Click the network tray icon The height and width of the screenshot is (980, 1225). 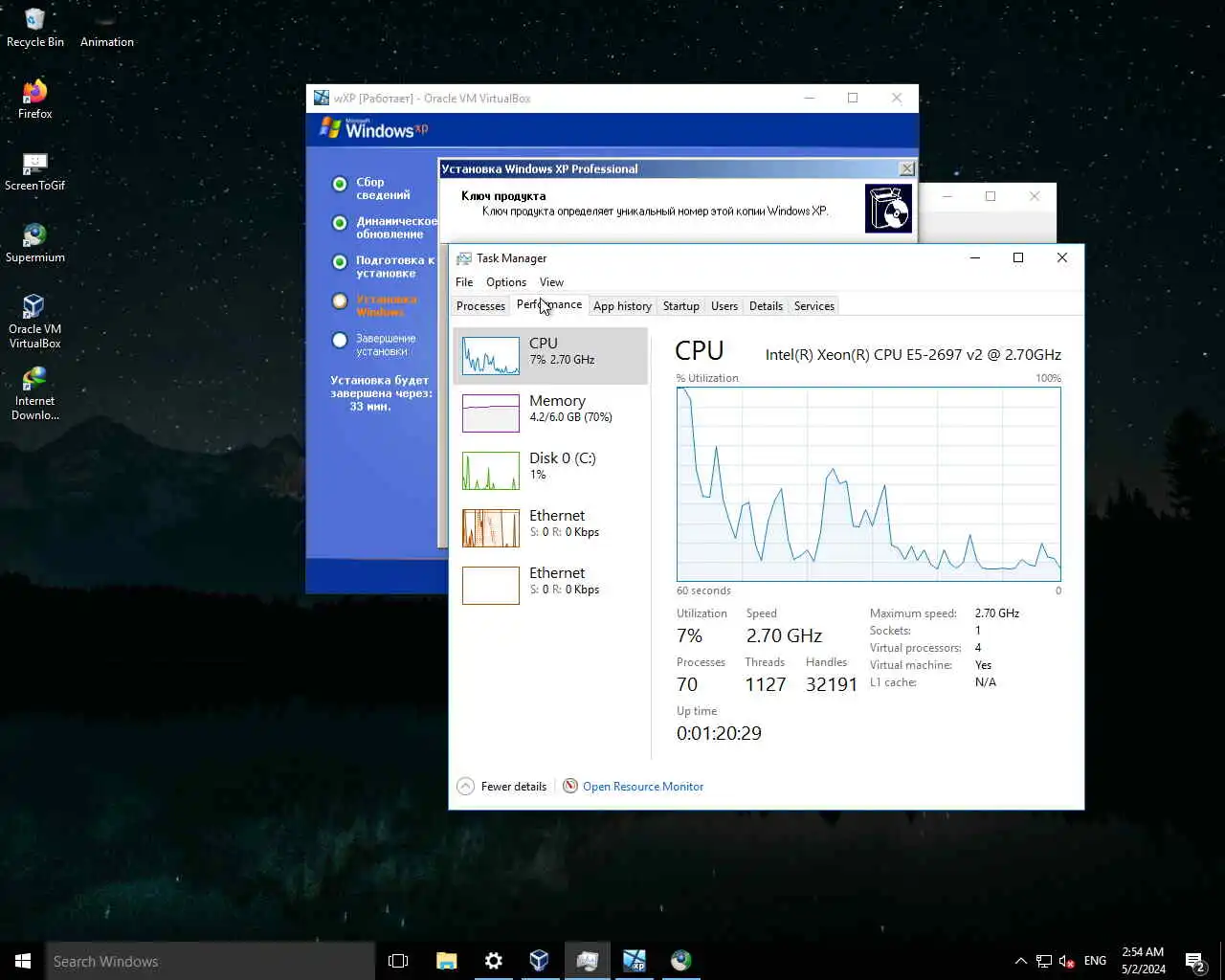pos(1043,961)
